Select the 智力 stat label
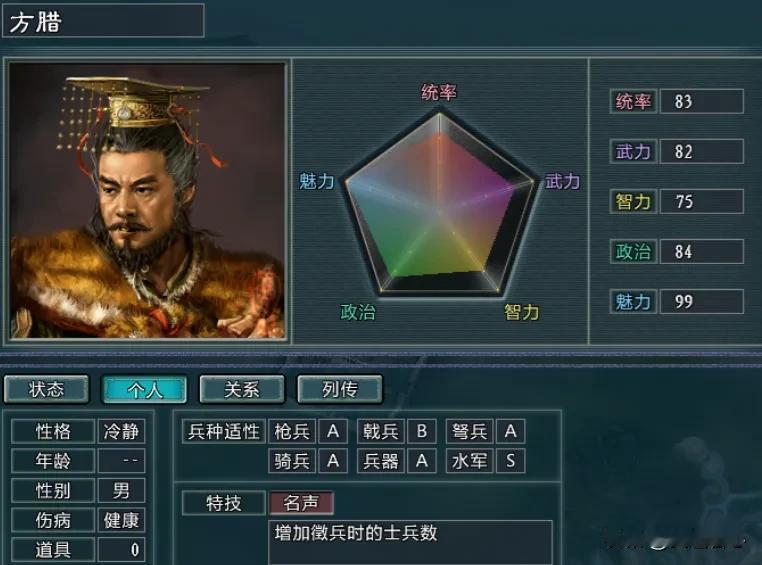Viewport: 762px width, 565px height. pyautogui.click(x=633, y=202)
